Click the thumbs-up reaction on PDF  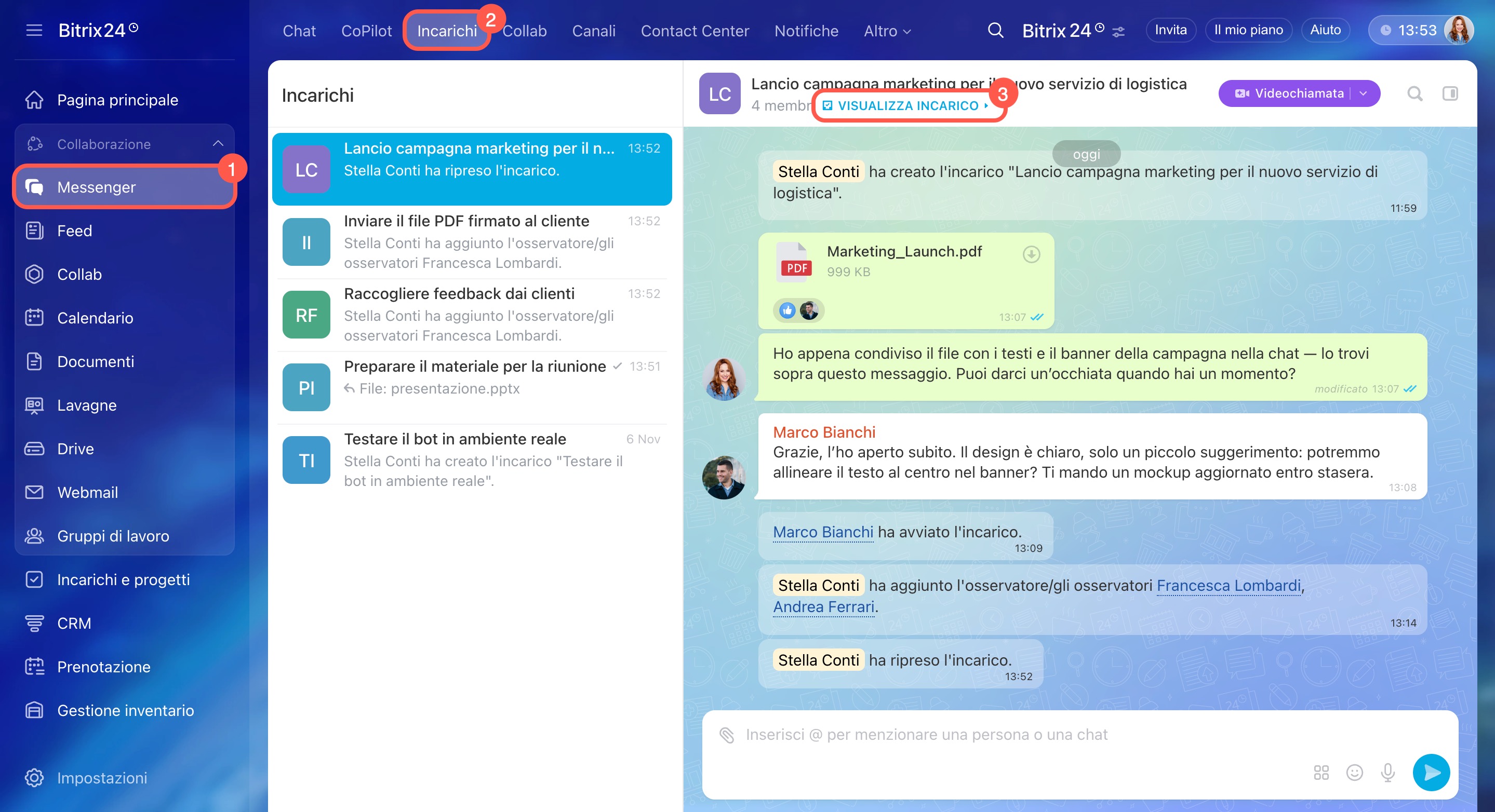pos(787,311)
